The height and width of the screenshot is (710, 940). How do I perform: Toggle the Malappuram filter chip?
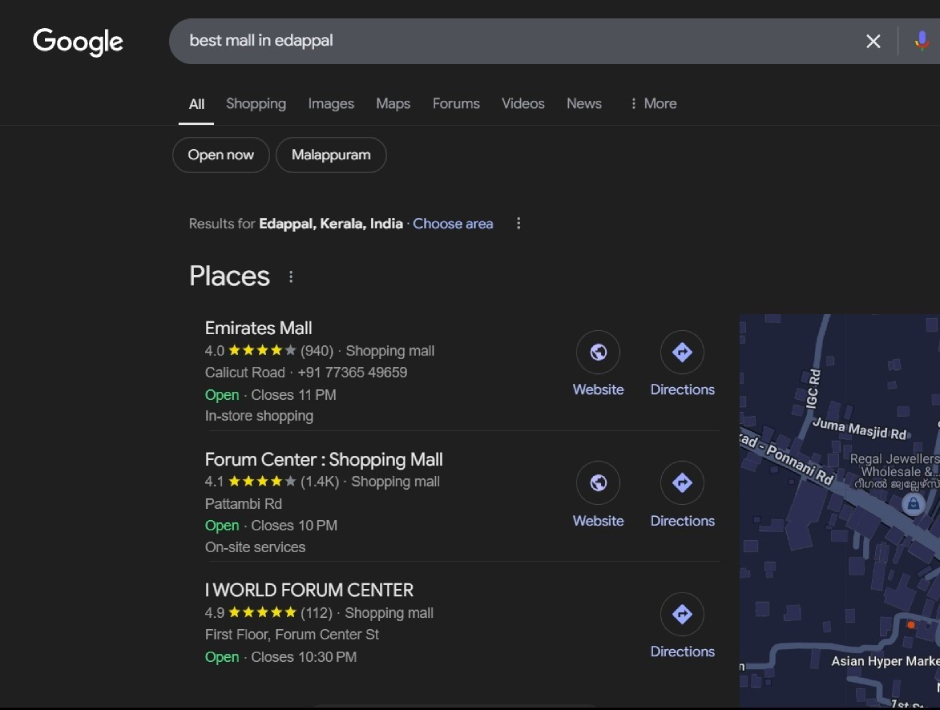[331, 155]
